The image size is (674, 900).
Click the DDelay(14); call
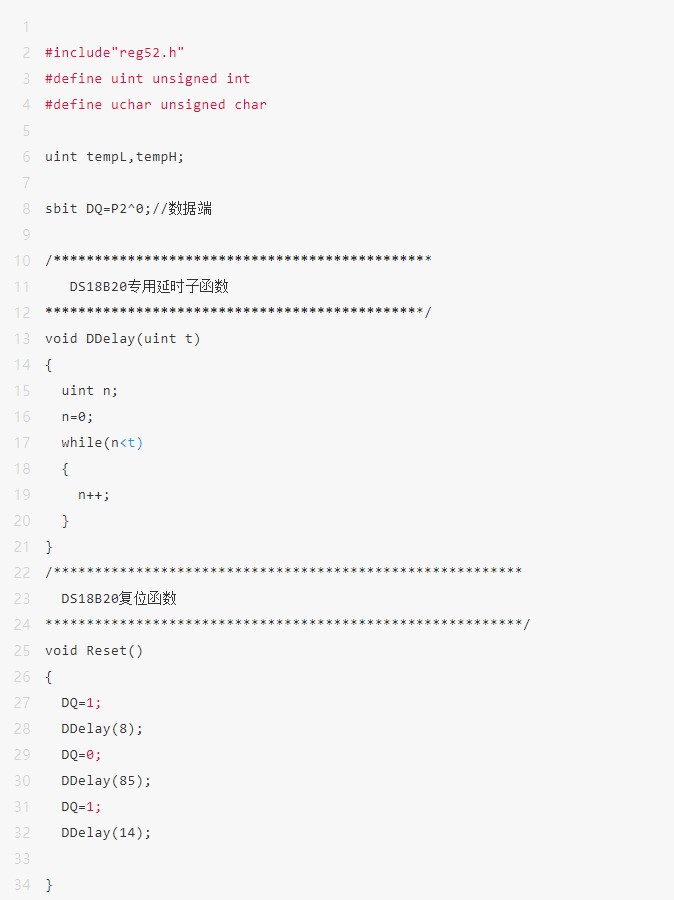coord(106,832)
